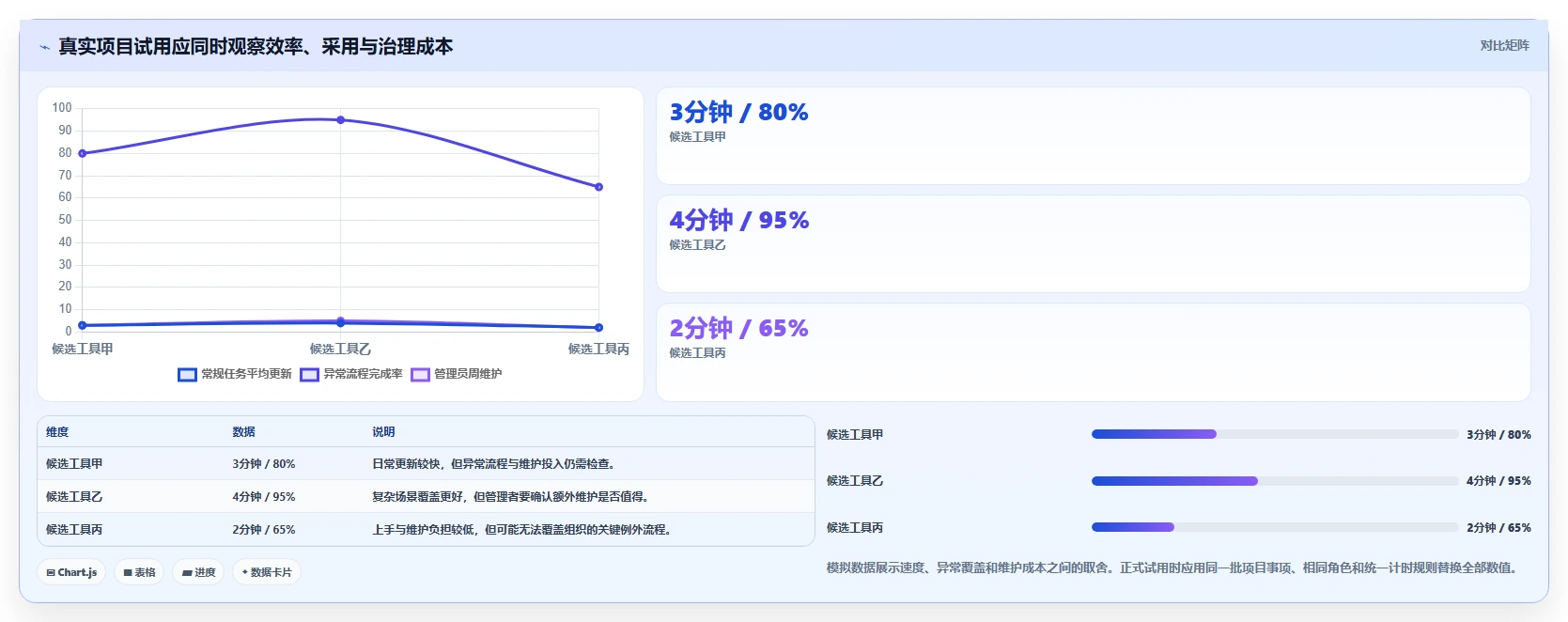Click the 对比矩阵 label in header
Screen dimensions: 1568x622
click(1504, 45)
